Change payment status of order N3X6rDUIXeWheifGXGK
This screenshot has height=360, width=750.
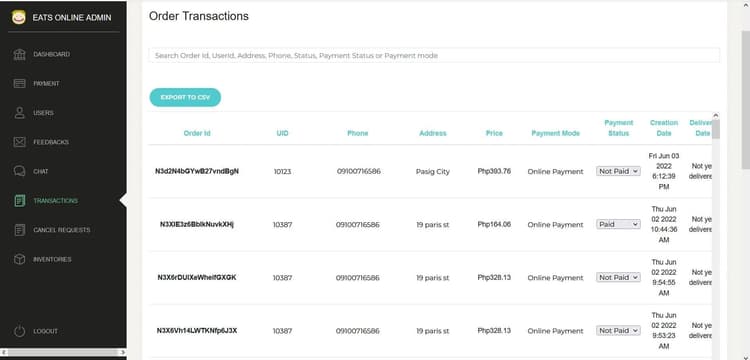[x=618, y=277]
